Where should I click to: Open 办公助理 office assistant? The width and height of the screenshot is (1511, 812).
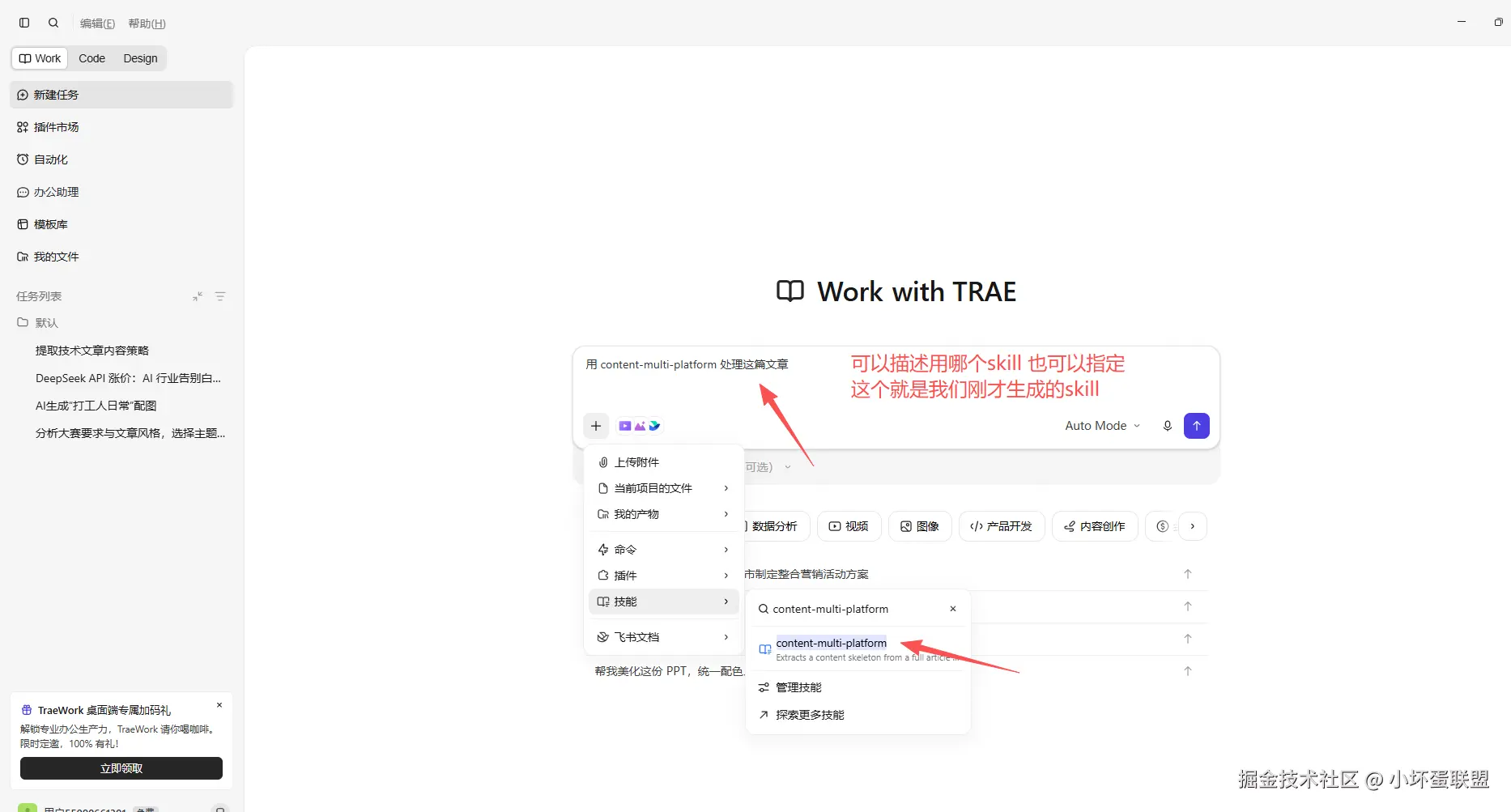pos(121,192)
